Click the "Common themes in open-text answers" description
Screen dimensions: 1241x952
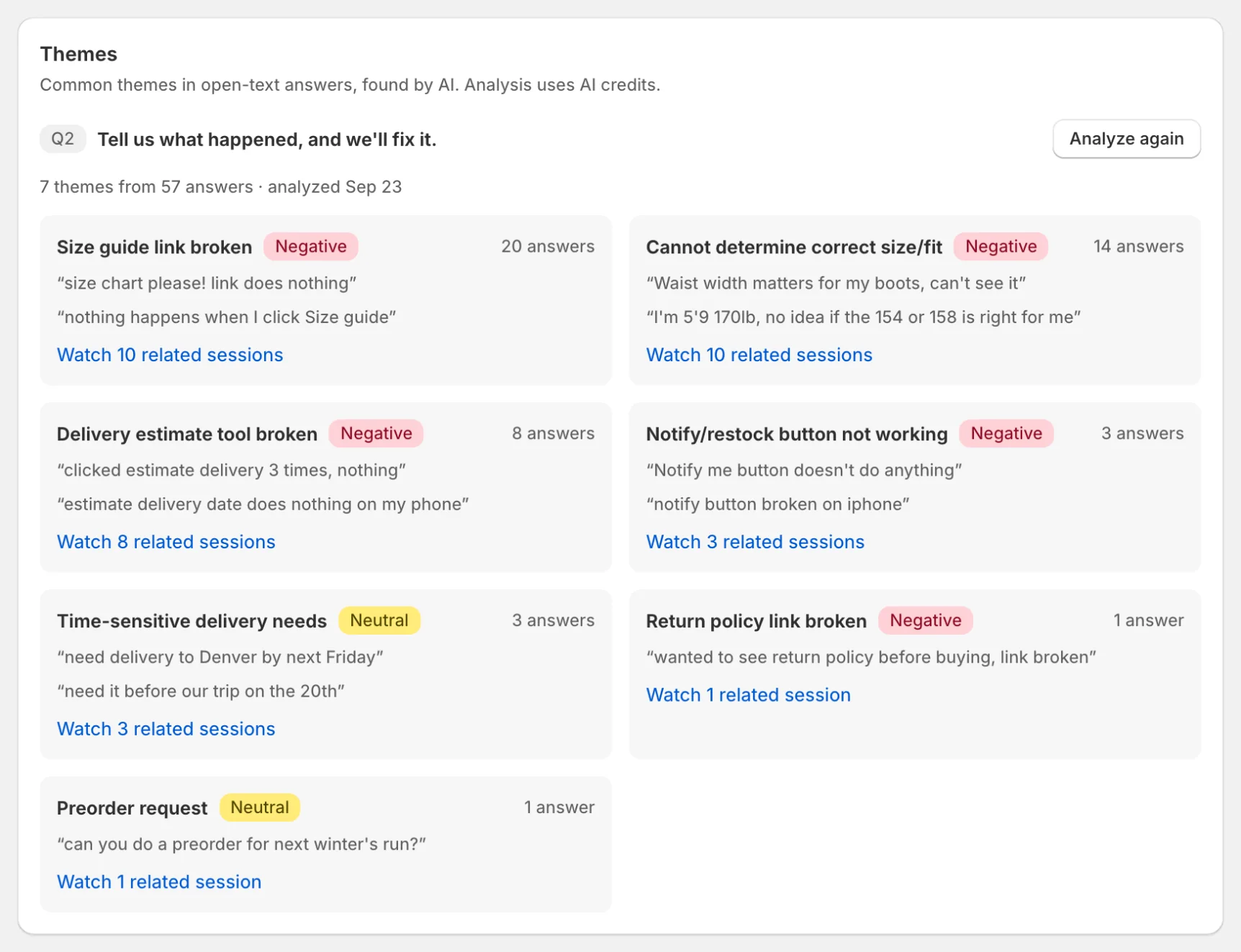click(350, 84)
